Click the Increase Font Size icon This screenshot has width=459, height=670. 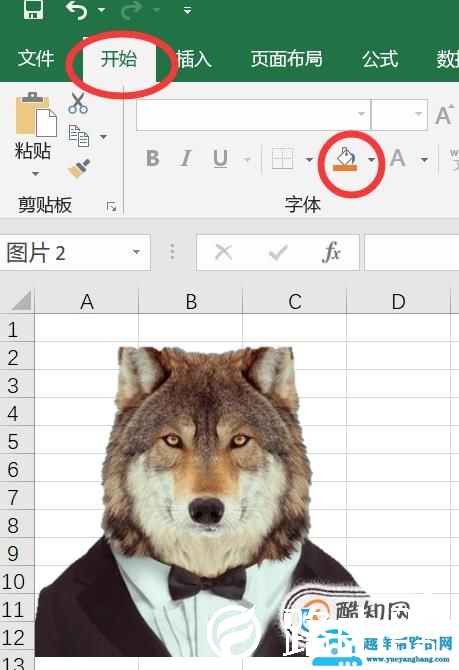pyautogui.click(x=444, y=114)
